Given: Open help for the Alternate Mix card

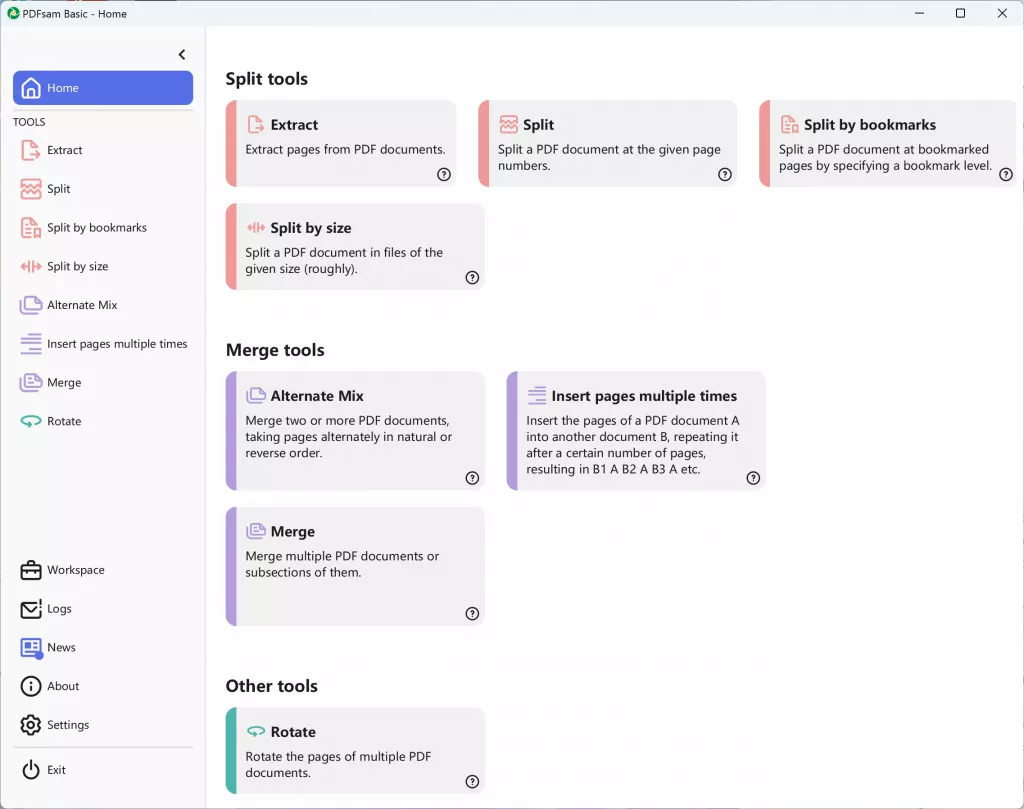Looking at the screenshot, I should pos(472,478).
